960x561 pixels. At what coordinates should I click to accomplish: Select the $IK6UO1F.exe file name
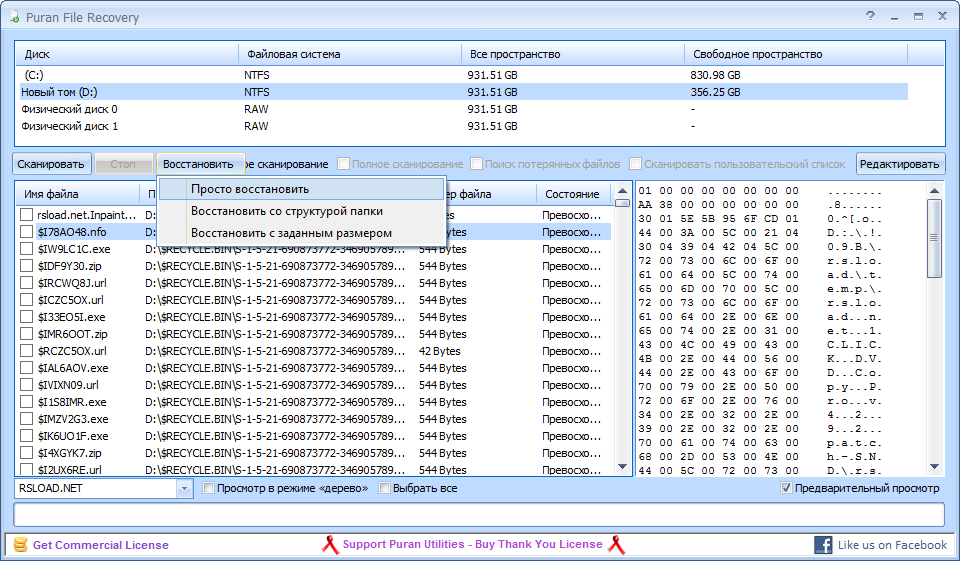tap(72, 436)
